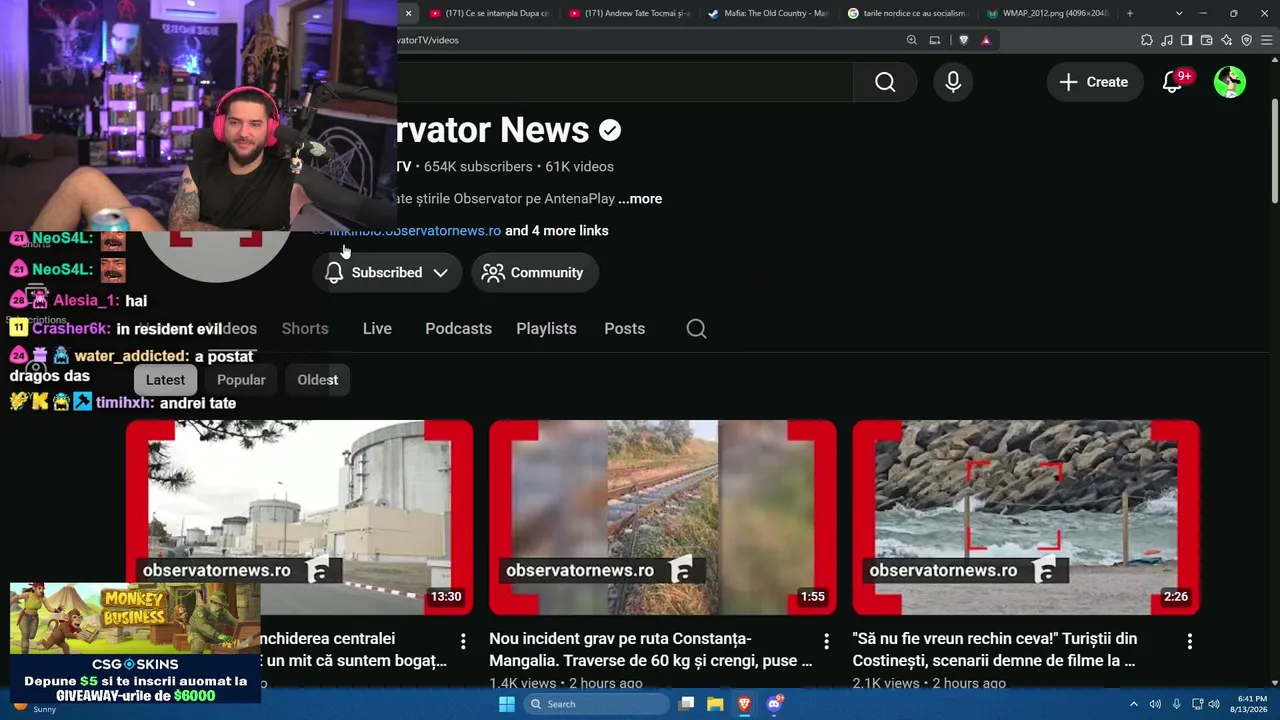
Task: Switch to the 'tarile nordice' Google tab
Action: point(907,13)
